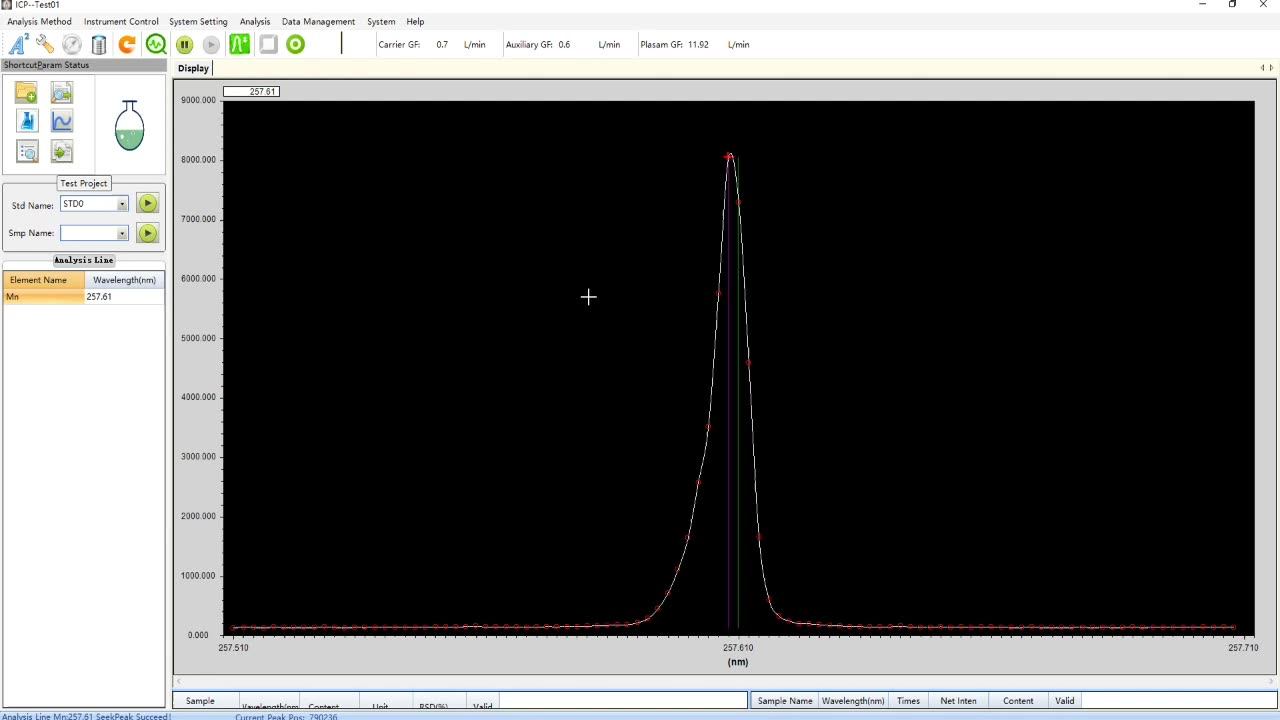Open the Std Name dropdown showing STD0
This screenshot has width=1280, height=720.
pos(121,203)
